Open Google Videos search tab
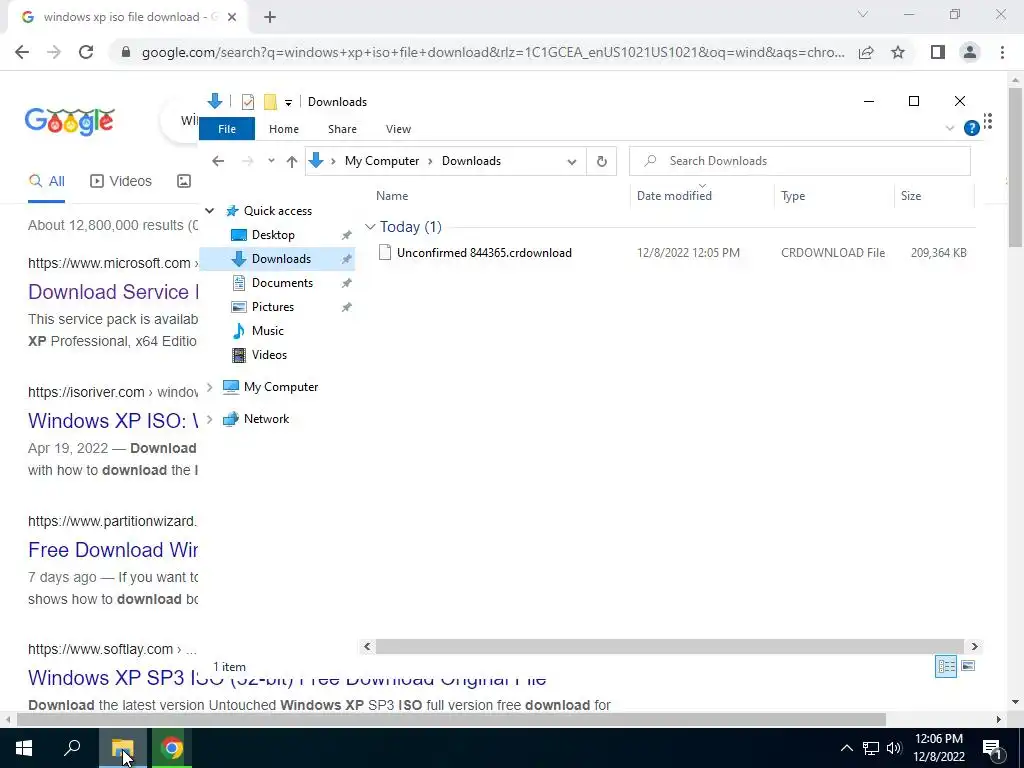Image resolution: width=1024 pixels, height=768 pixels. tap(121, 182)
